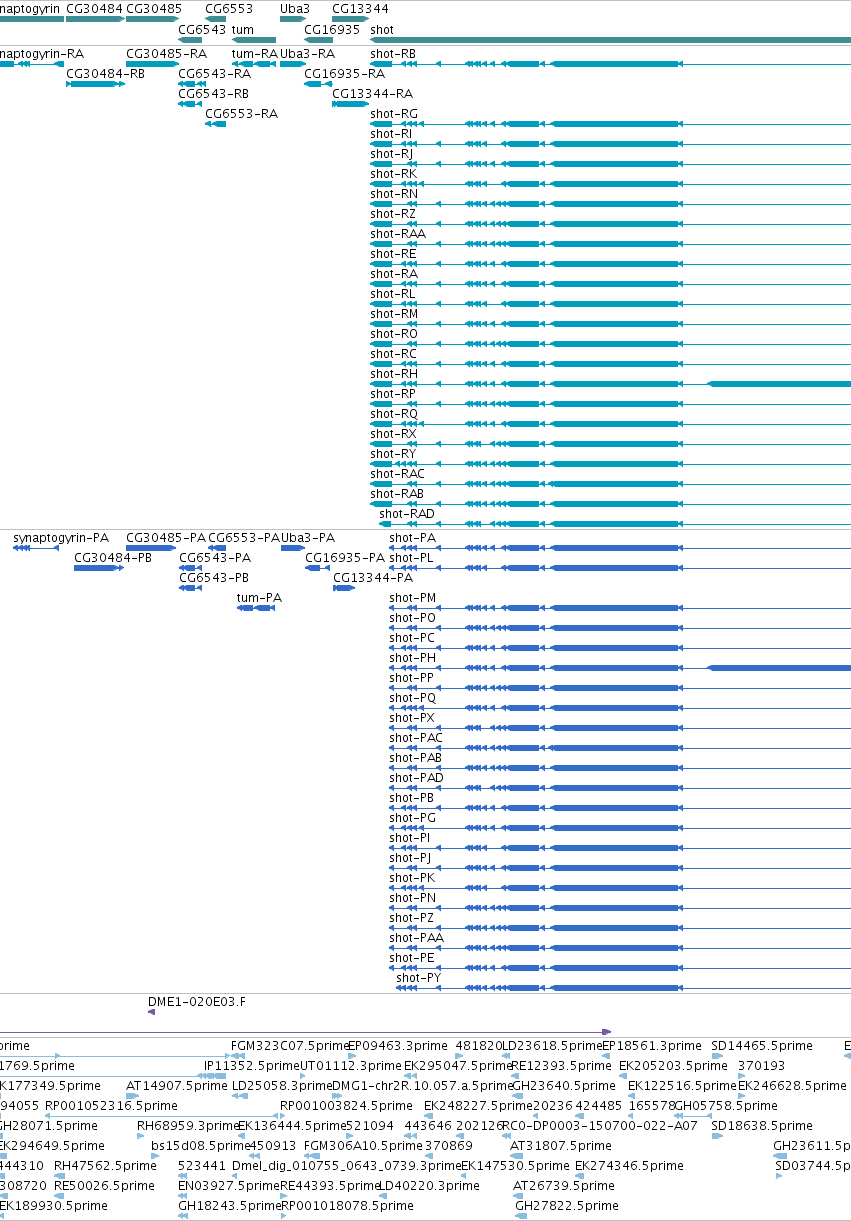Click the shot-PM protein label

[413, 597]
